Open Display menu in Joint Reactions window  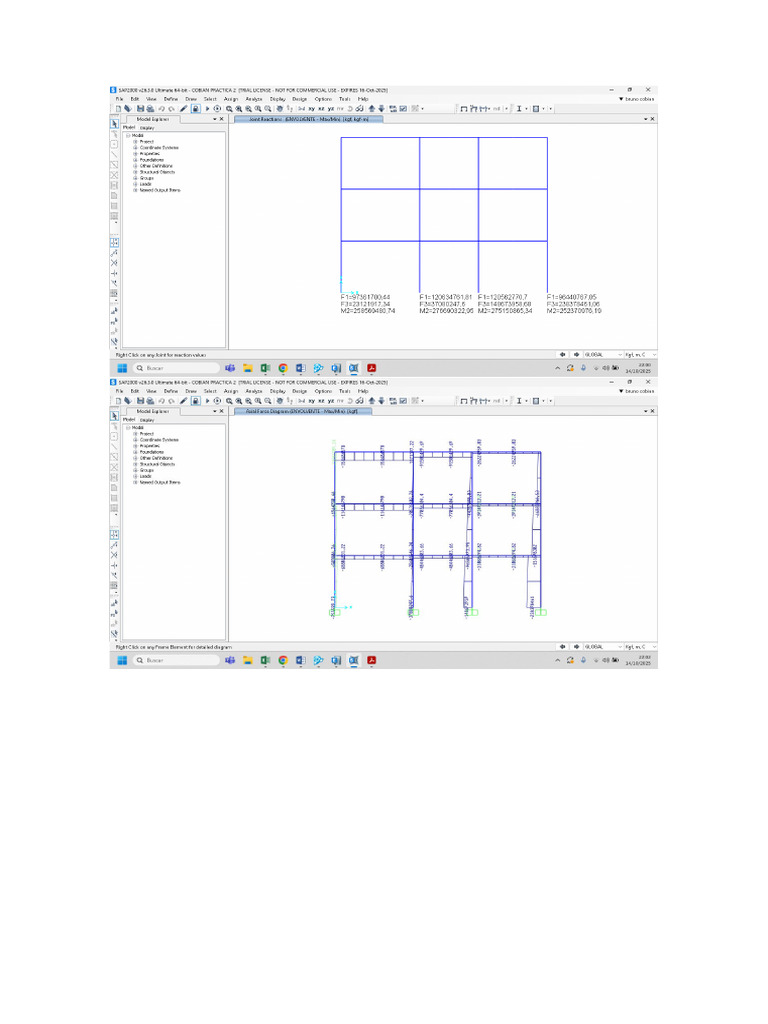pyautogui.click(x=278, y=99)
